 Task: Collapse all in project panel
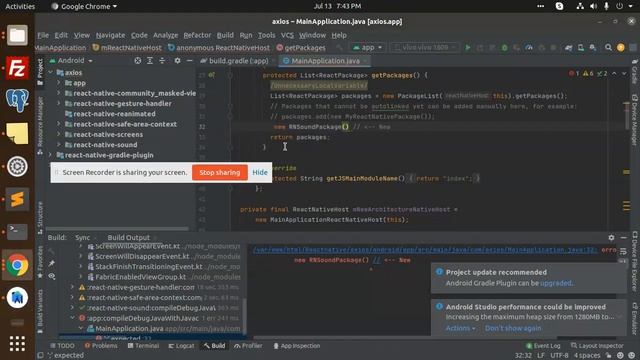click(x=162, y=60)
